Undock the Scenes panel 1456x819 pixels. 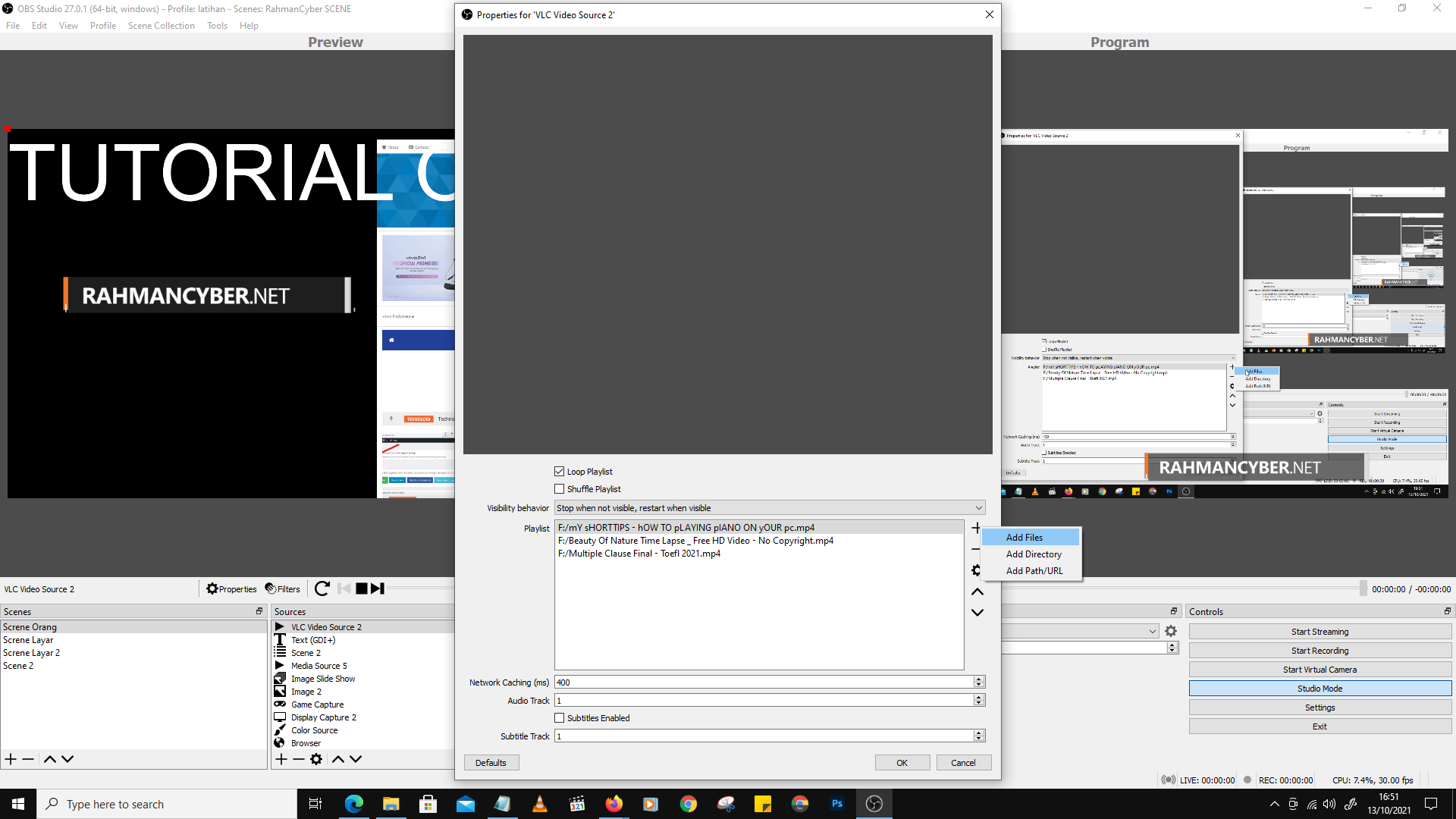(259, 611)
